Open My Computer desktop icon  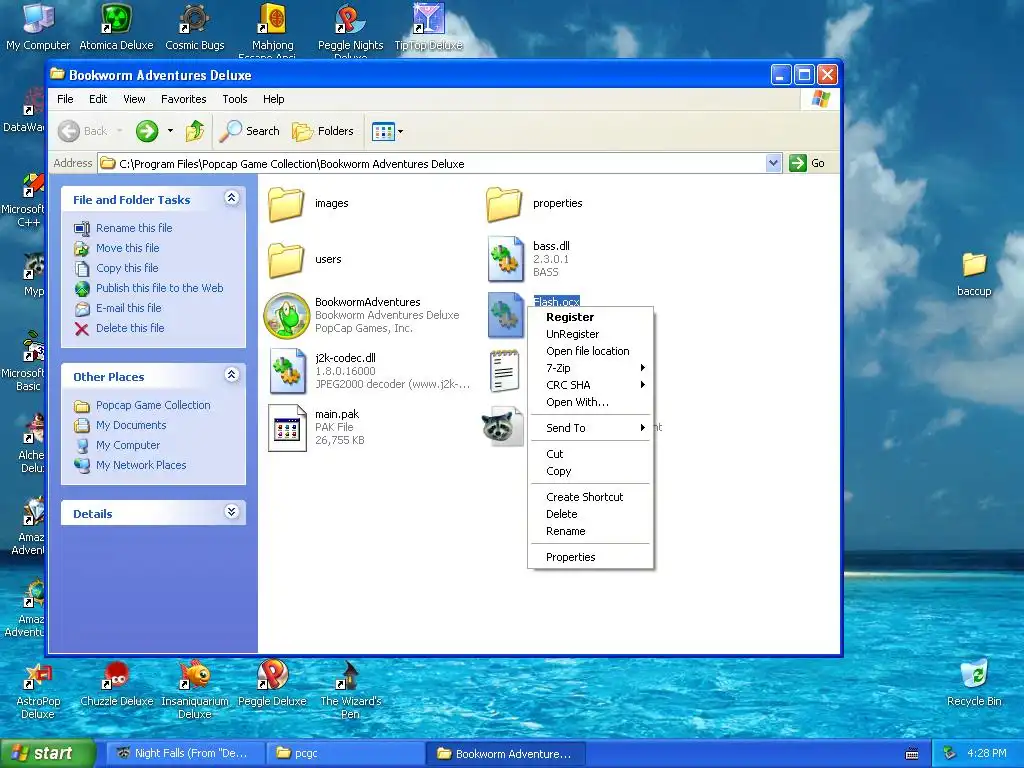pyautogui.click(x=38, y=27)
